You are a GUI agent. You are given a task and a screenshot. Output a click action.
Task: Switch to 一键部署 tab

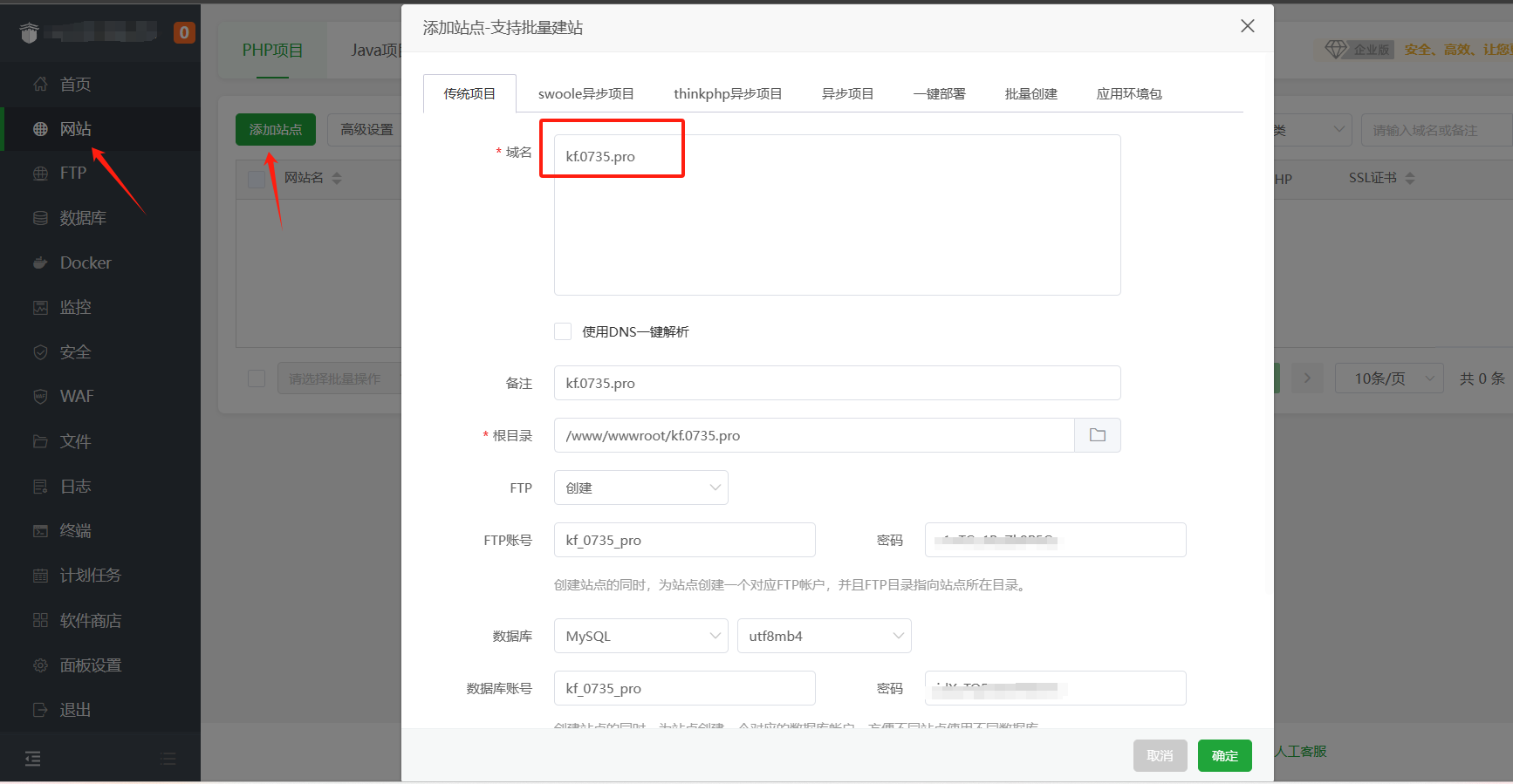[940, 93]
